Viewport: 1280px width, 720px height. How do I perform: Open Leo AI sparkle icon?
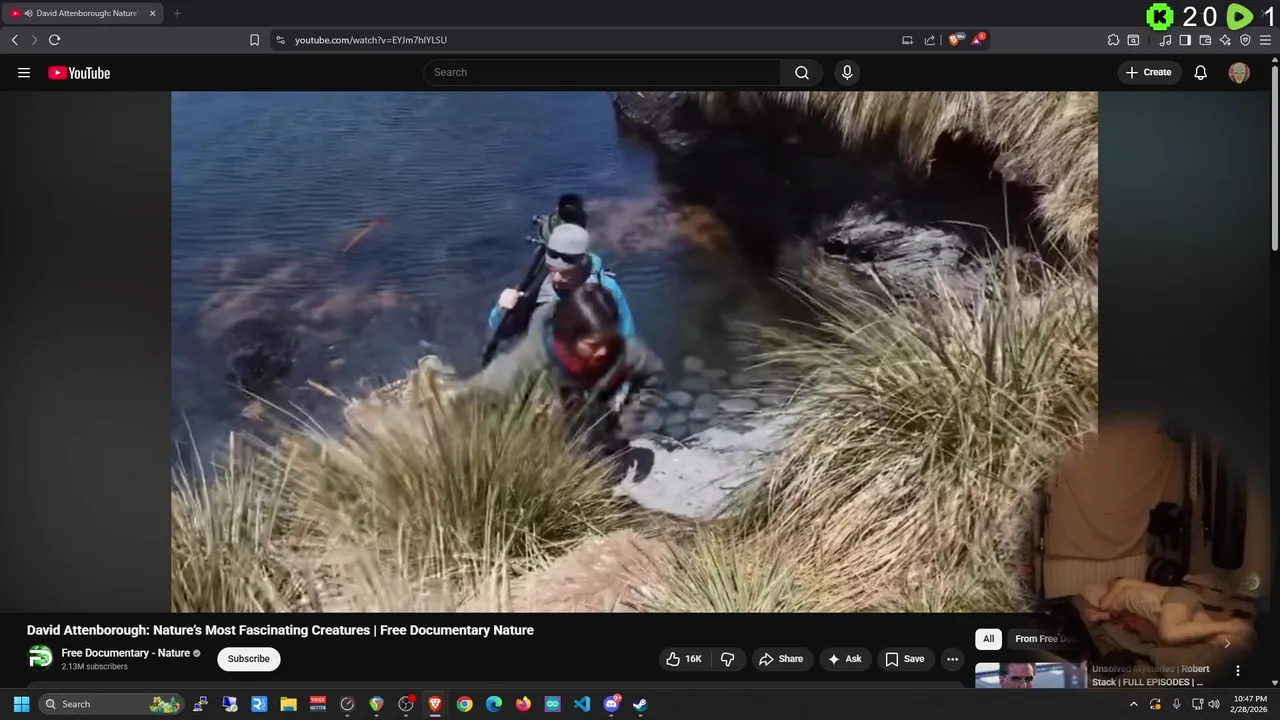click(x=1225, y=40)
